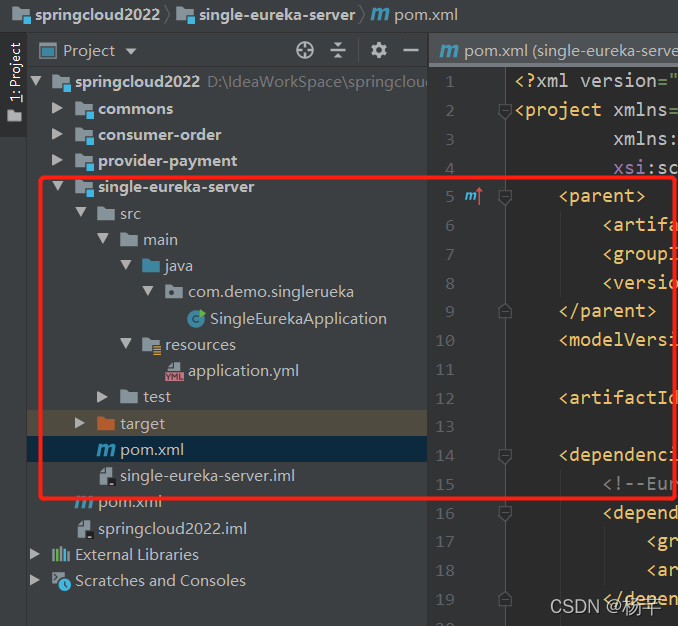This screenshot has width=678, height=626.
Task: Expand the commons module
Action: 57,108
